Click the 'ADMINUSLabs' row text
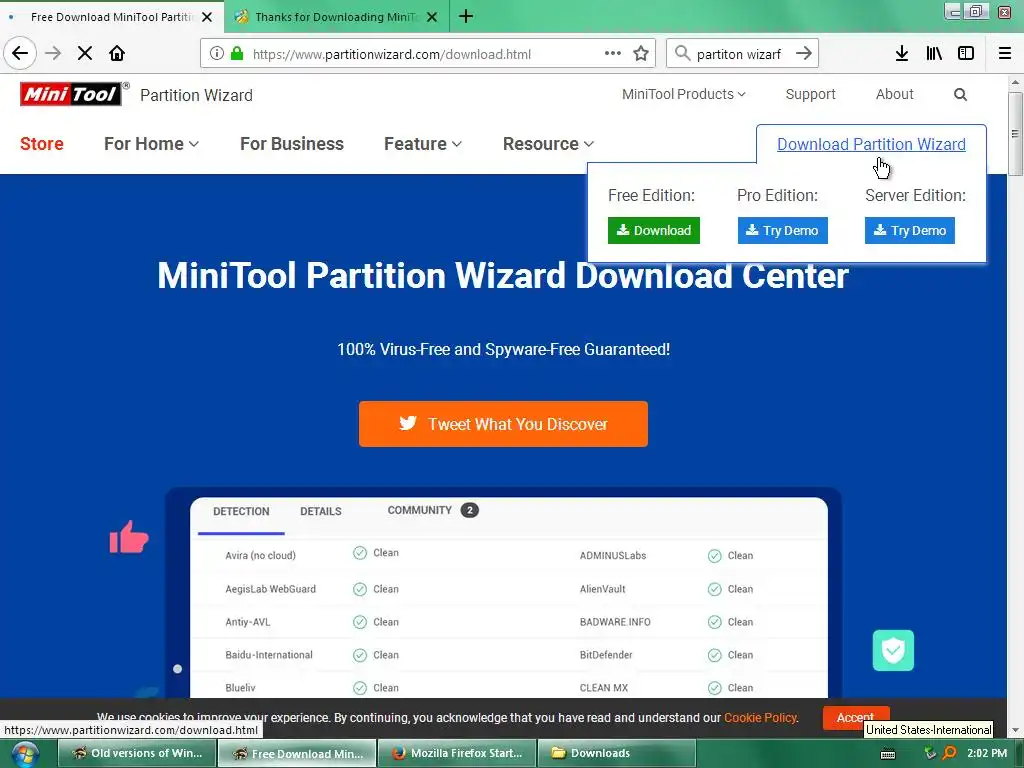This screenshot has width=1024, height=768. (613, 555)
